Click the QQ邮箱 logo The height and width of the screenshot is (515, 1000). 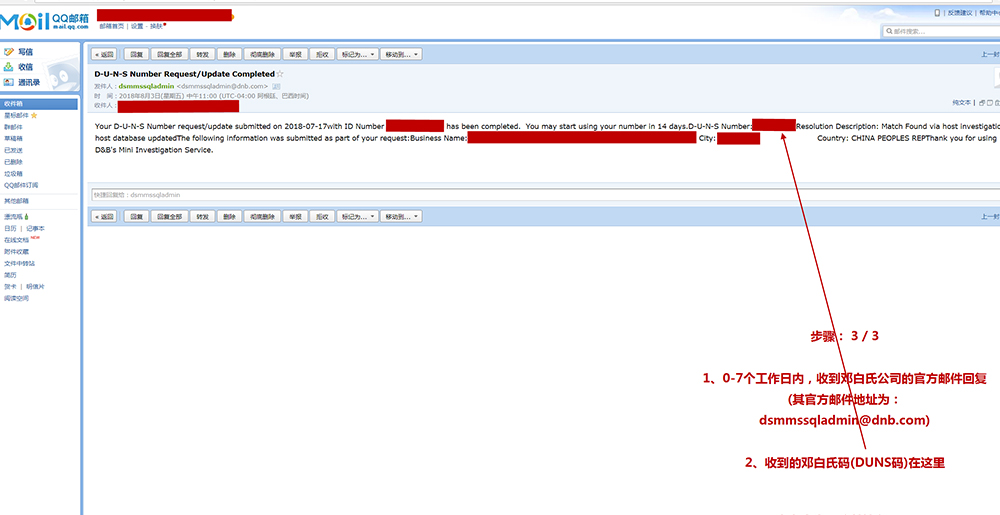(x=46, y=21)
